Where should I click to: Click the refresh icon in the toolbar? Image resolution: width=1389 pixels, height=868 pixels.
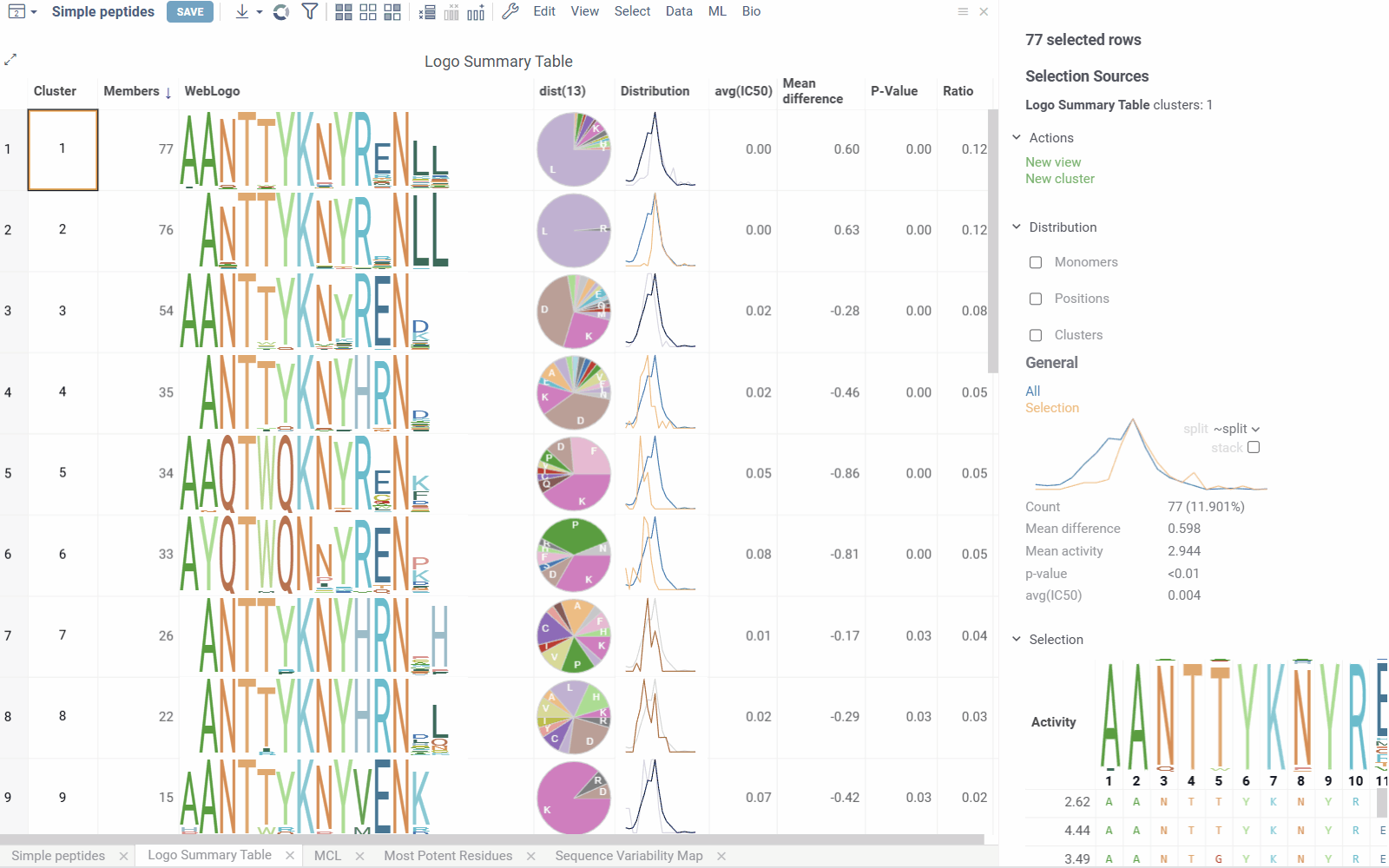280,12
